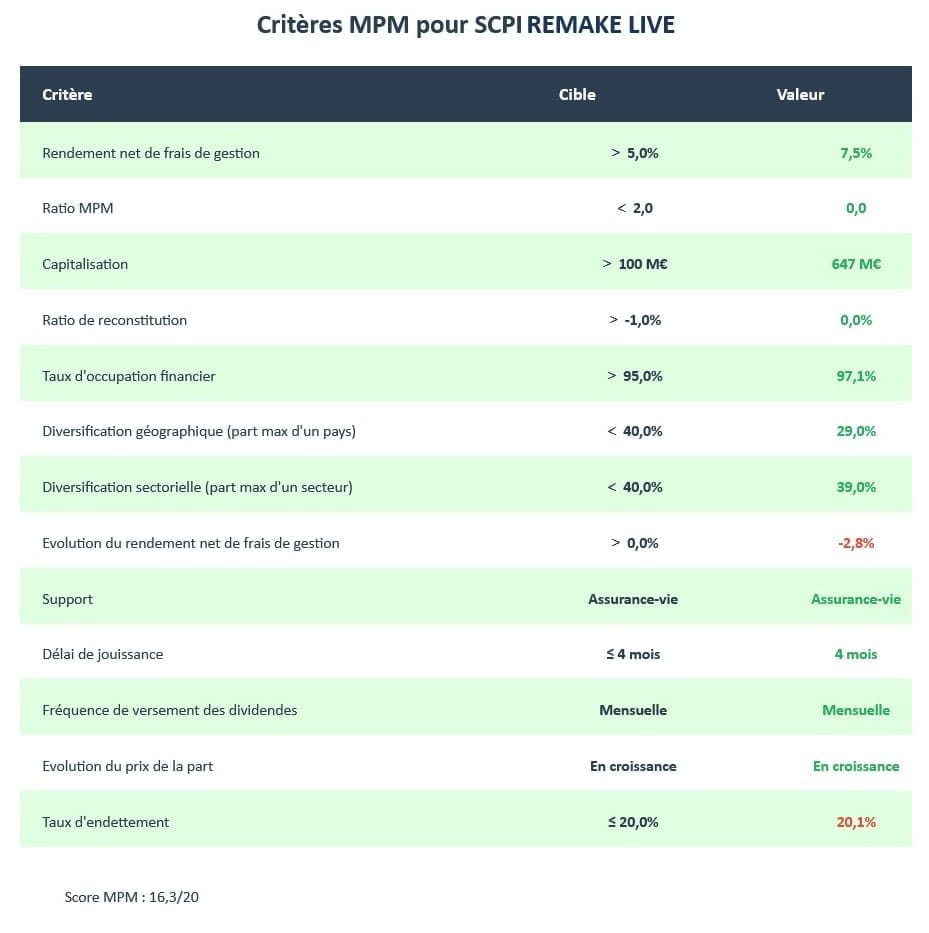Click the Ratio MPM criterion label
The image size is (929, 933).
tap(77, 208)
